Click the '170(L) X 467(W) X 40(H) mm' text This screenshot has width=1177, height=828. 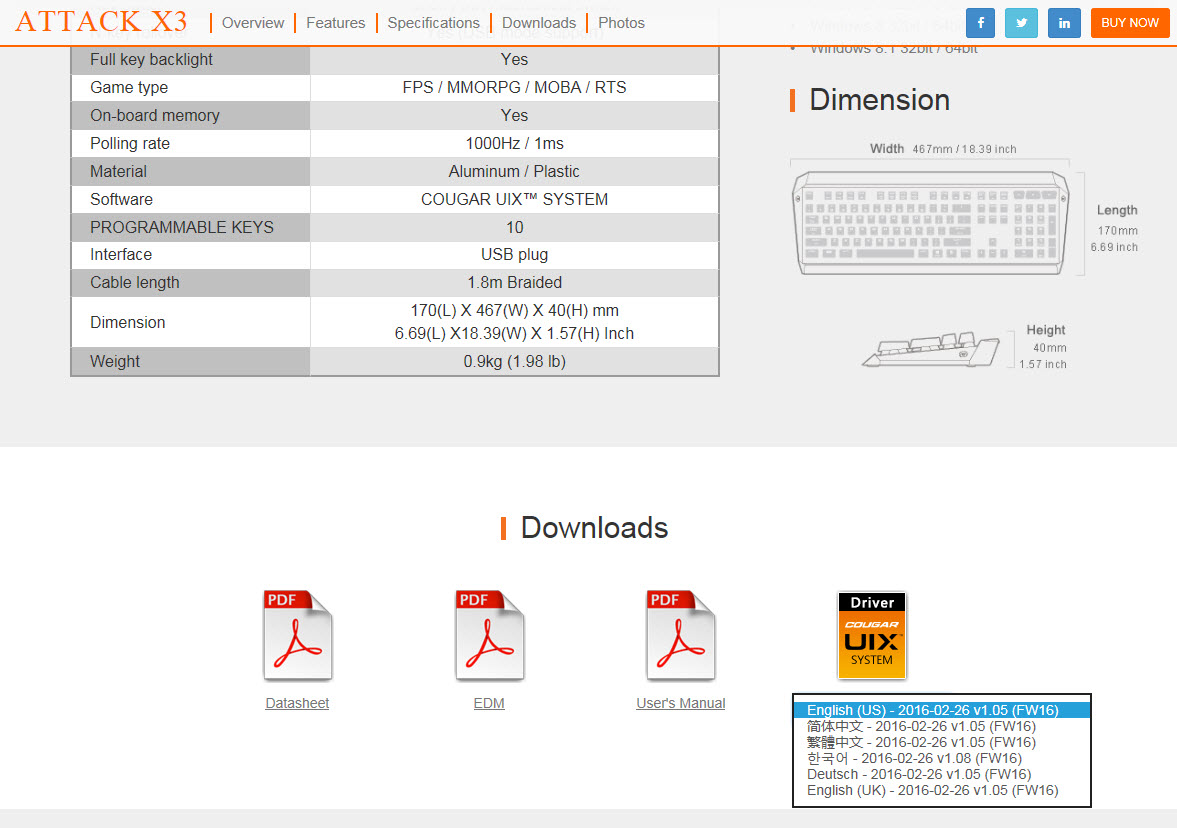[514, 311]
